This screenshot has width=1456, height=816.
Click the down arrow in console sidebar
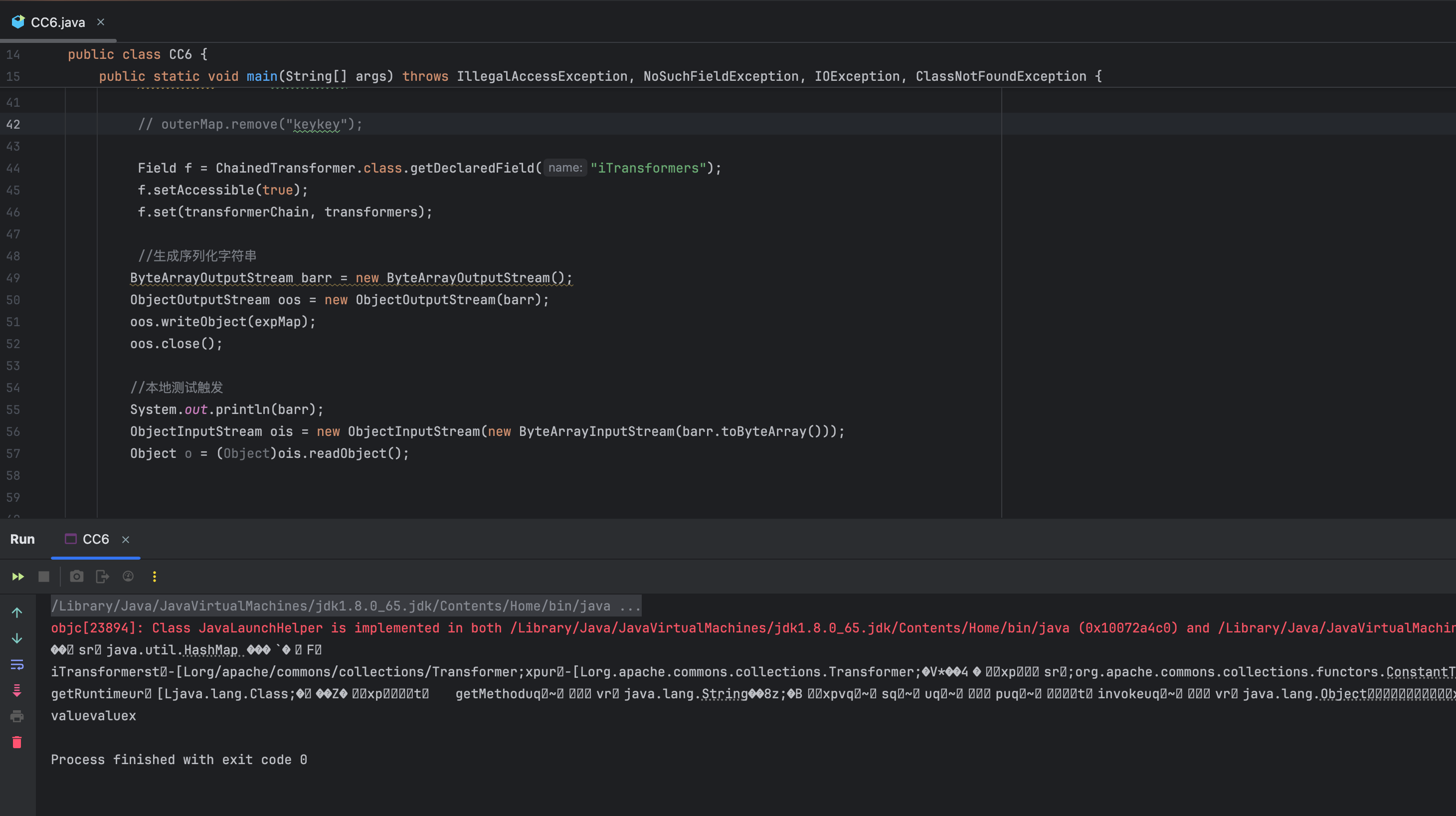(x=17, y=638)
